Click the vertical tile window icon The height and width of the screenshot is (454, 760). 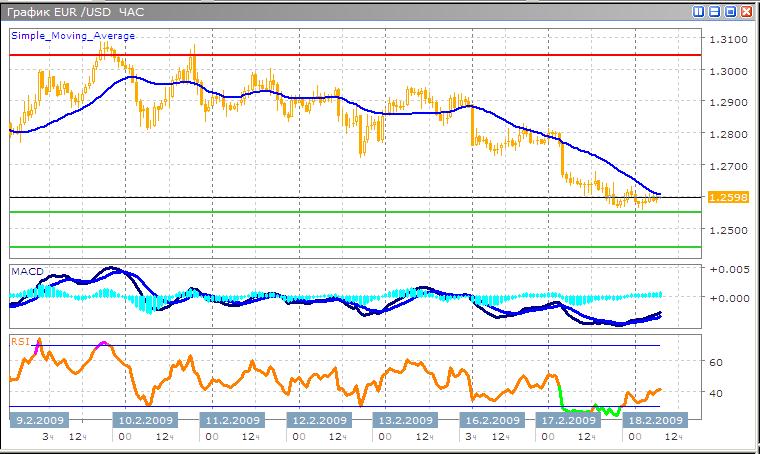(x=699, y=11)
